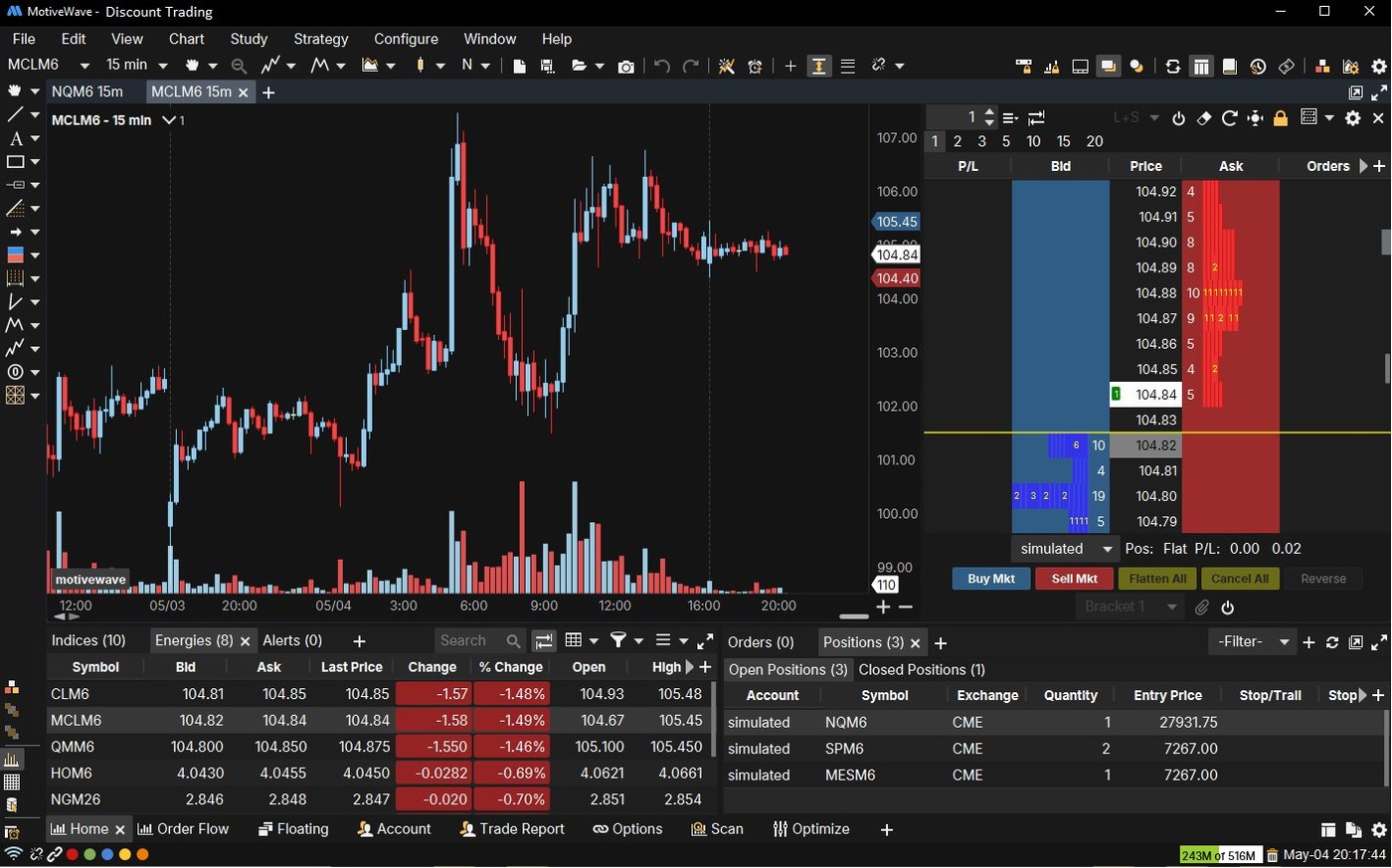Click the refresh icon in top toolbar
The width and height of the screenshot is (1392, 868).
tap(1173, 66)
